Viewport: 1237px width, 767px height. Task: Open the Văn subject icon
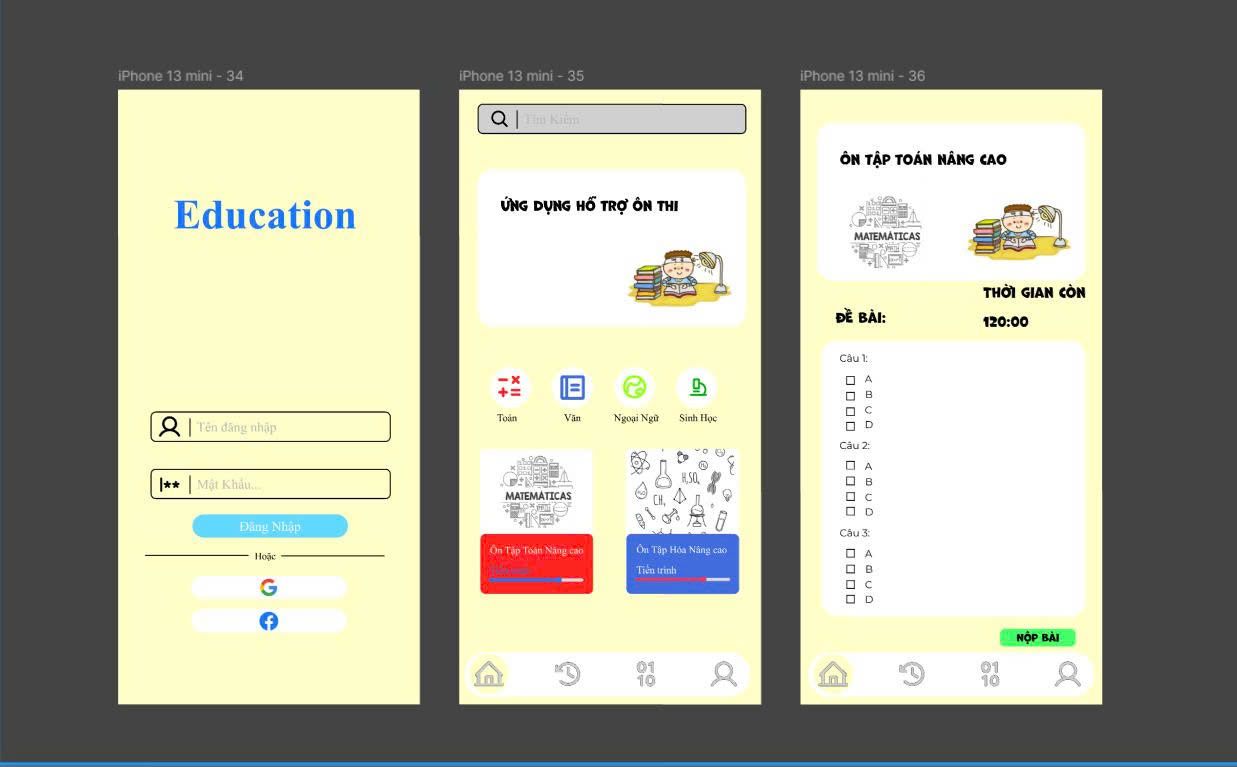pyautogui.click(x=572, y=387)
